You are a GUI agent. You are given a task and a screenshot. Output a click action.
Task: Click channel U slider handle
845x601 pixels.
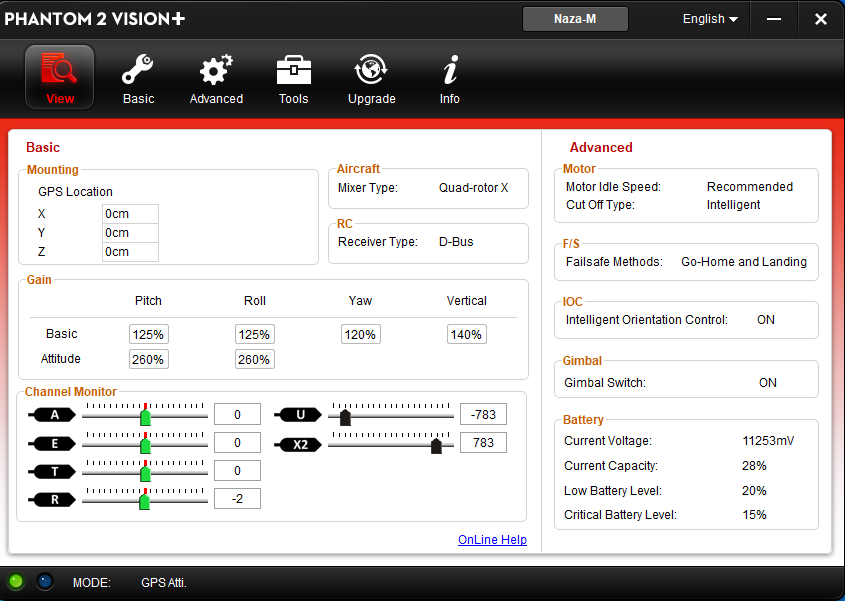[x=345, y=417]
